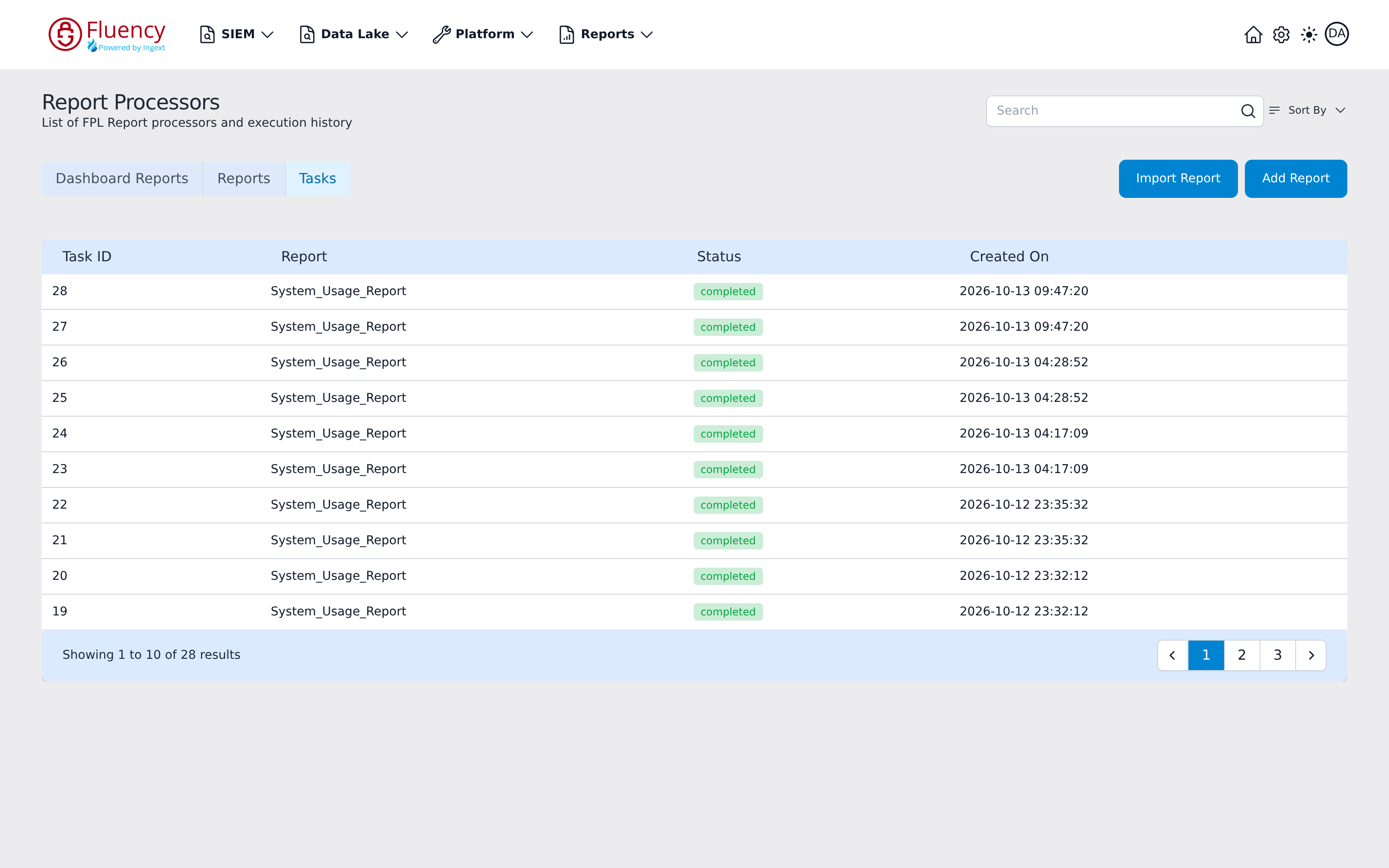Expand the Data Lake menu chevron

pos(402,34)
